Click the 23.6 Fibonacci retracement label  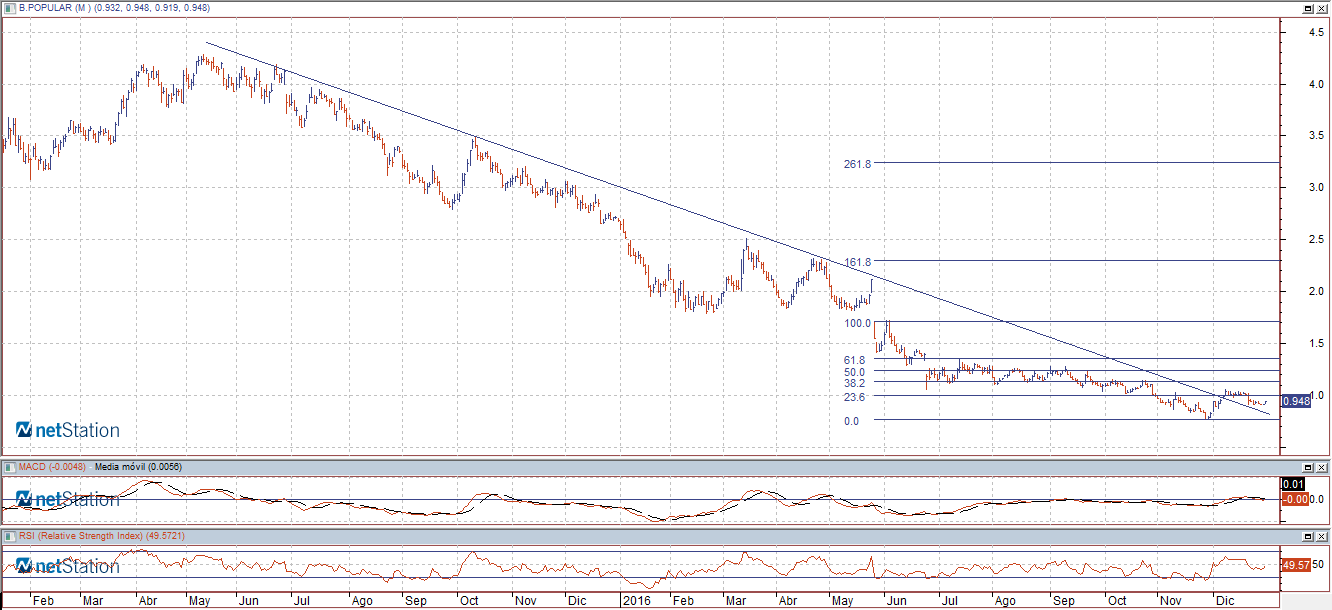click(x=854, y=397)
